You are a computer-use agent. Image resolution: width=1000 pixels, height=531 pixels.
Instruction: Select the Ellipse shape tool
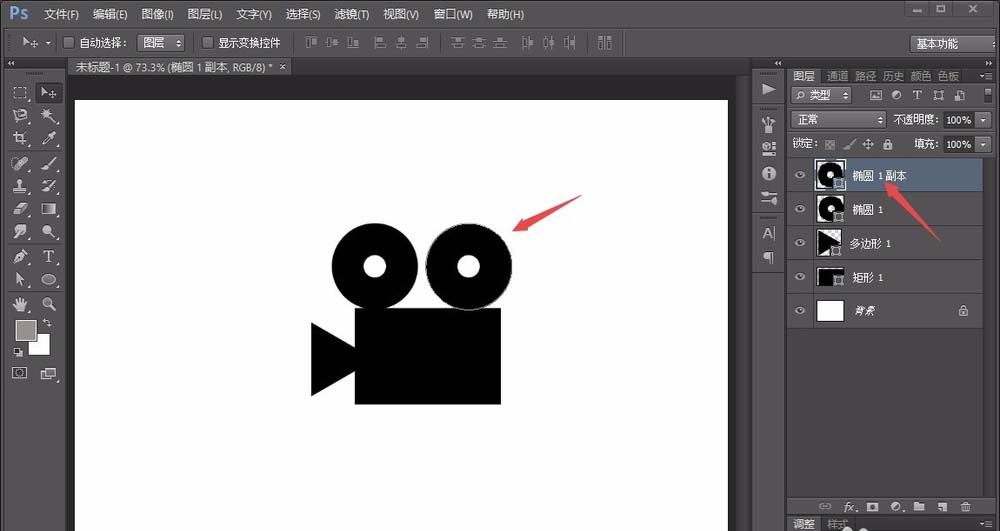[x=49, y=279]
